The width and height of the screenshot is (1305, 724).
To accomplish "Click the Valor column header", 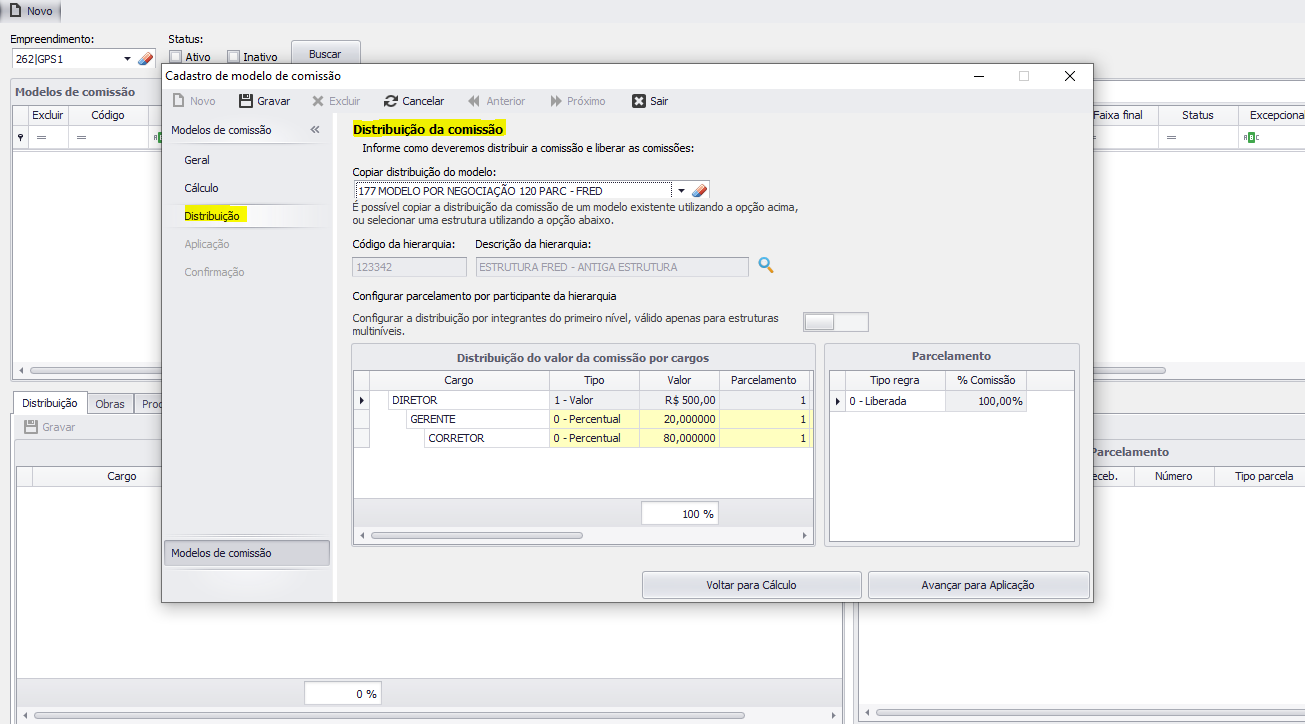I will [679, 380].
